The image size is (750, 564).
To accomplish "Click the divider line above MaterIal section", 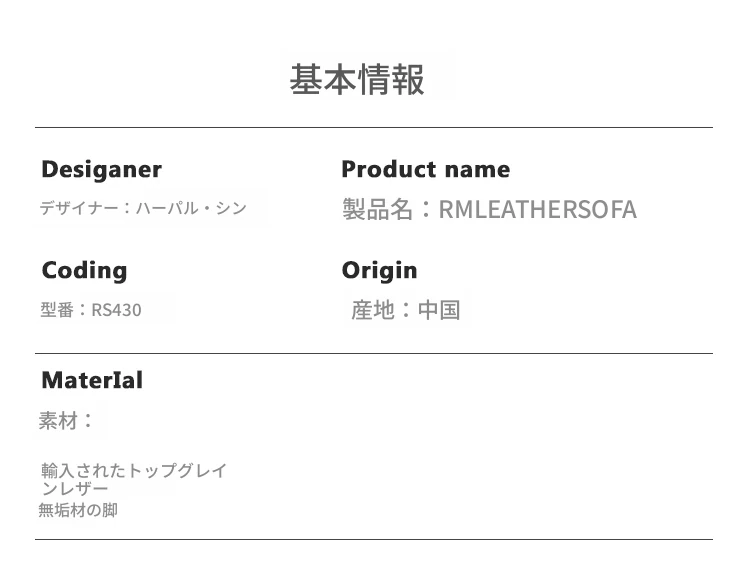I will (x=374, y=353).
